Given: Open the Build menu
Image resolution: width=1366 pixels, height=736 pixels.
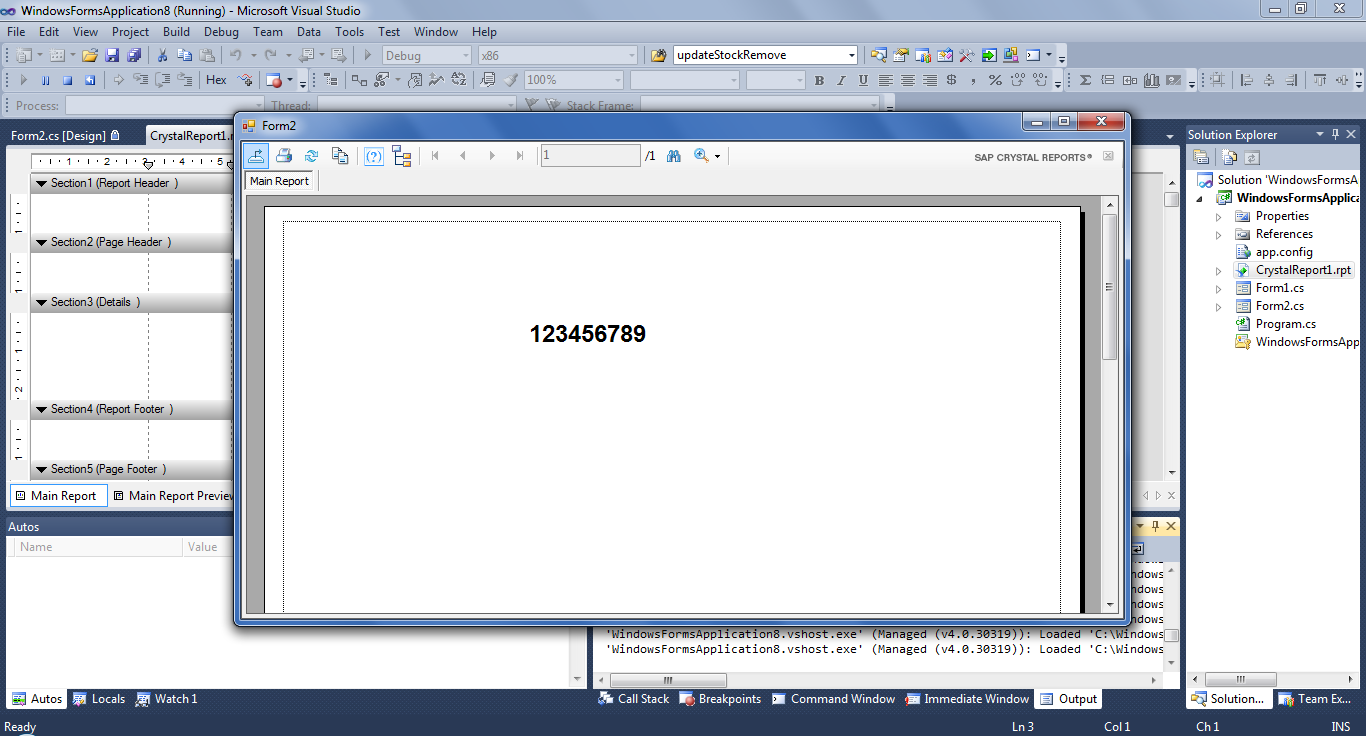Looking at the screenshot, I should pyautogui.click(x=177, y=32).
